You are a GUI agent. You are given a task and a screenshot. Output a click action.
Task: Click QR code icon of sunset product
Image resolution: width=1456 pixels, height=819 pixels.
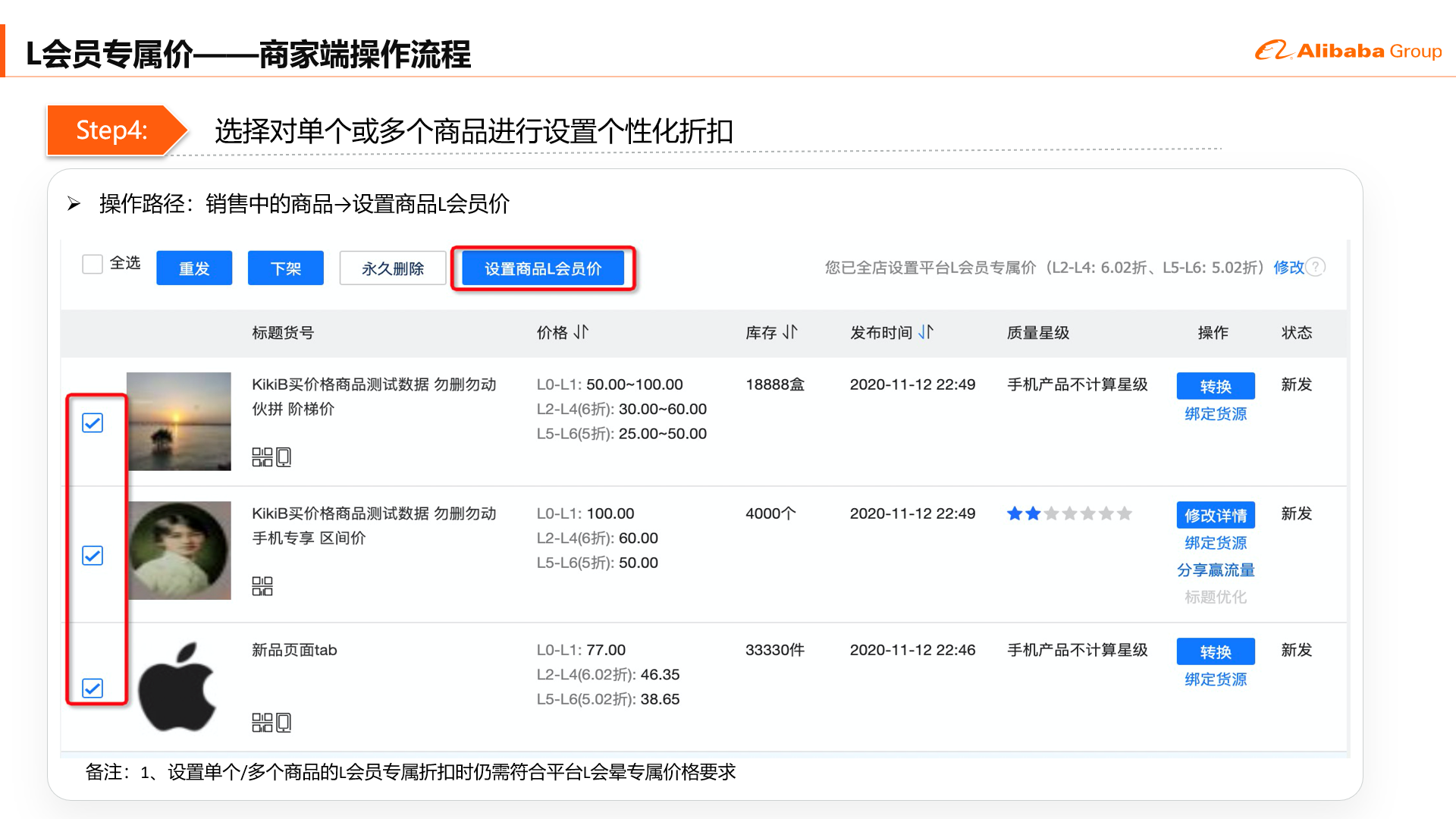point(262,457)
